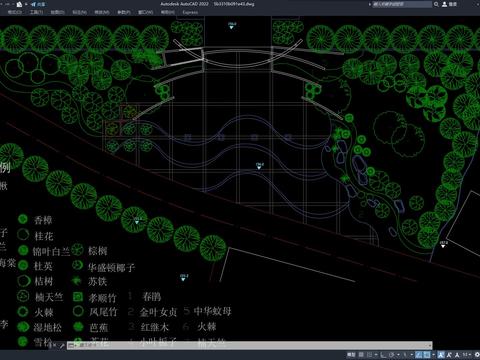Expand the Polar tracking angle dropdown arrow
Screen dimensions: 480x360
[398, 355]
